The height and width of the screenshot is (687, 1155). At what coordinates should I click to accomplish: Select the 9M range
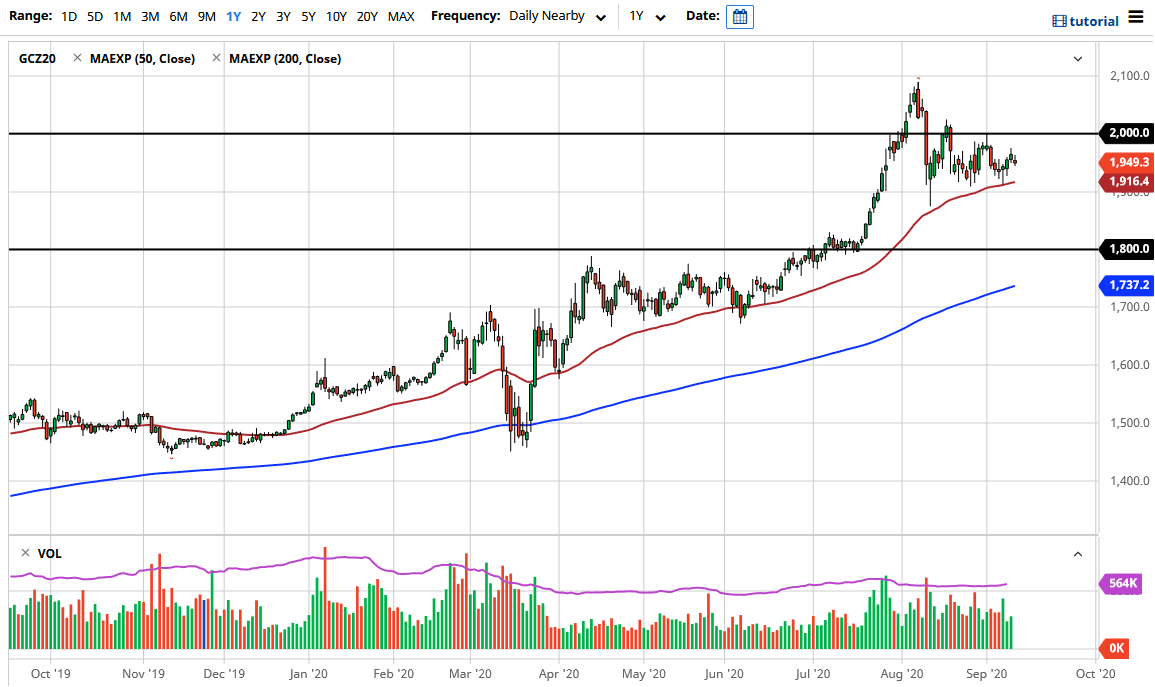point(207,16)
